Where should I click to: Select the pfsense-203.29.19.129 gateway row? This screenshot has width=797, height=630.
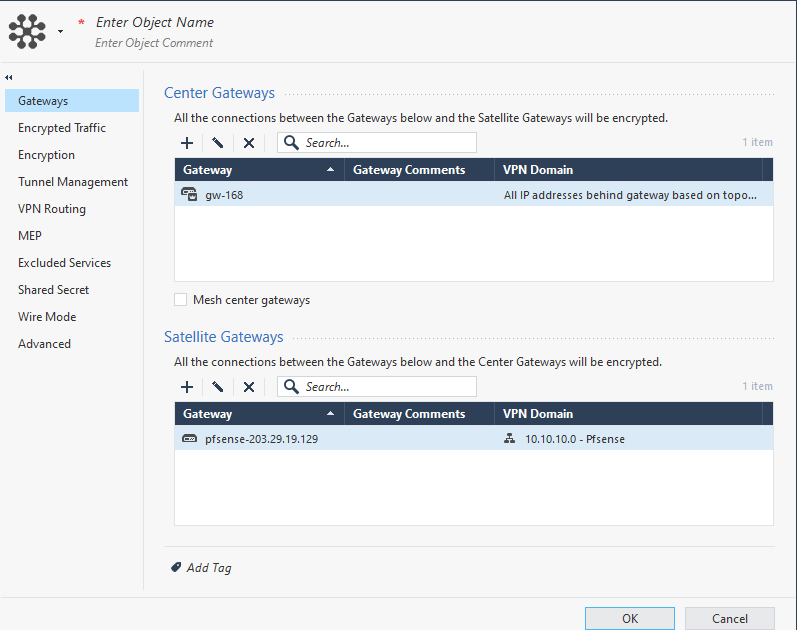tap(262, 438)
